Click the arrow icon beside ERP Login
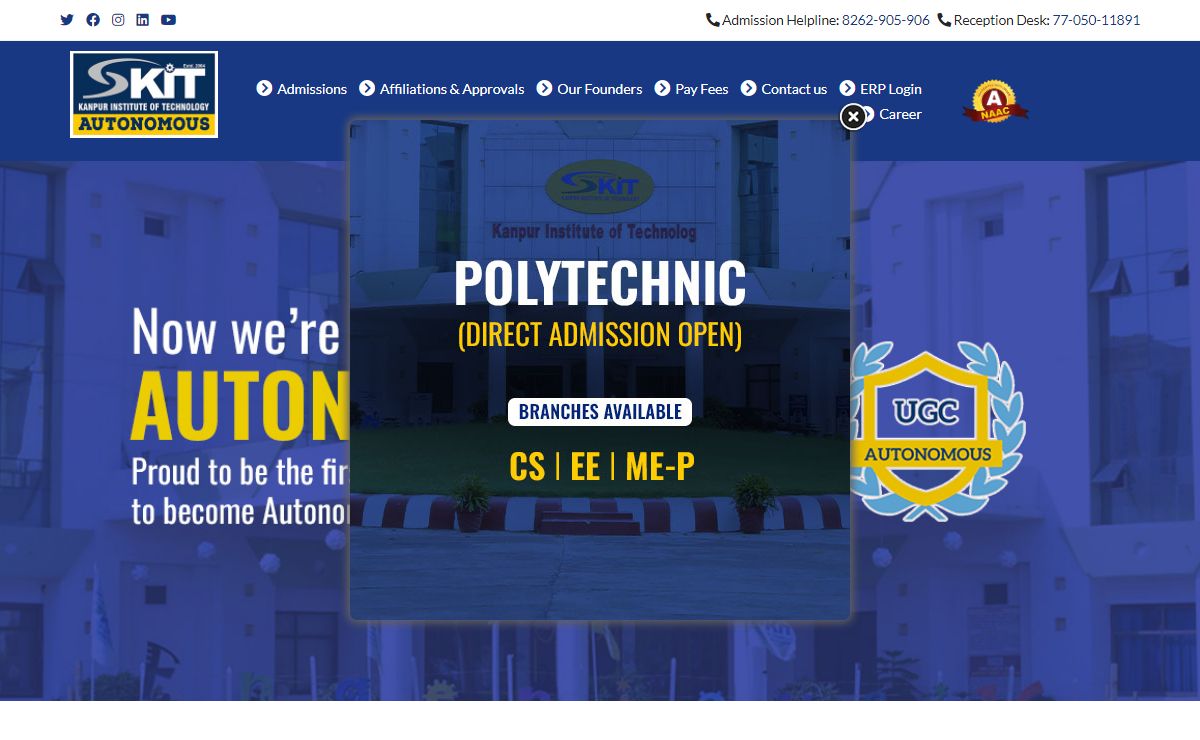Screen dimensions: 1200x740 (847, 88)
